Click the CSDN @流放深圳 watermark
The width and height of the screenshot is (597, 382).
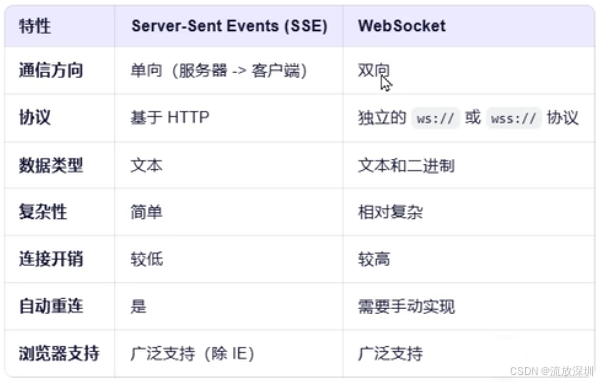552,371
